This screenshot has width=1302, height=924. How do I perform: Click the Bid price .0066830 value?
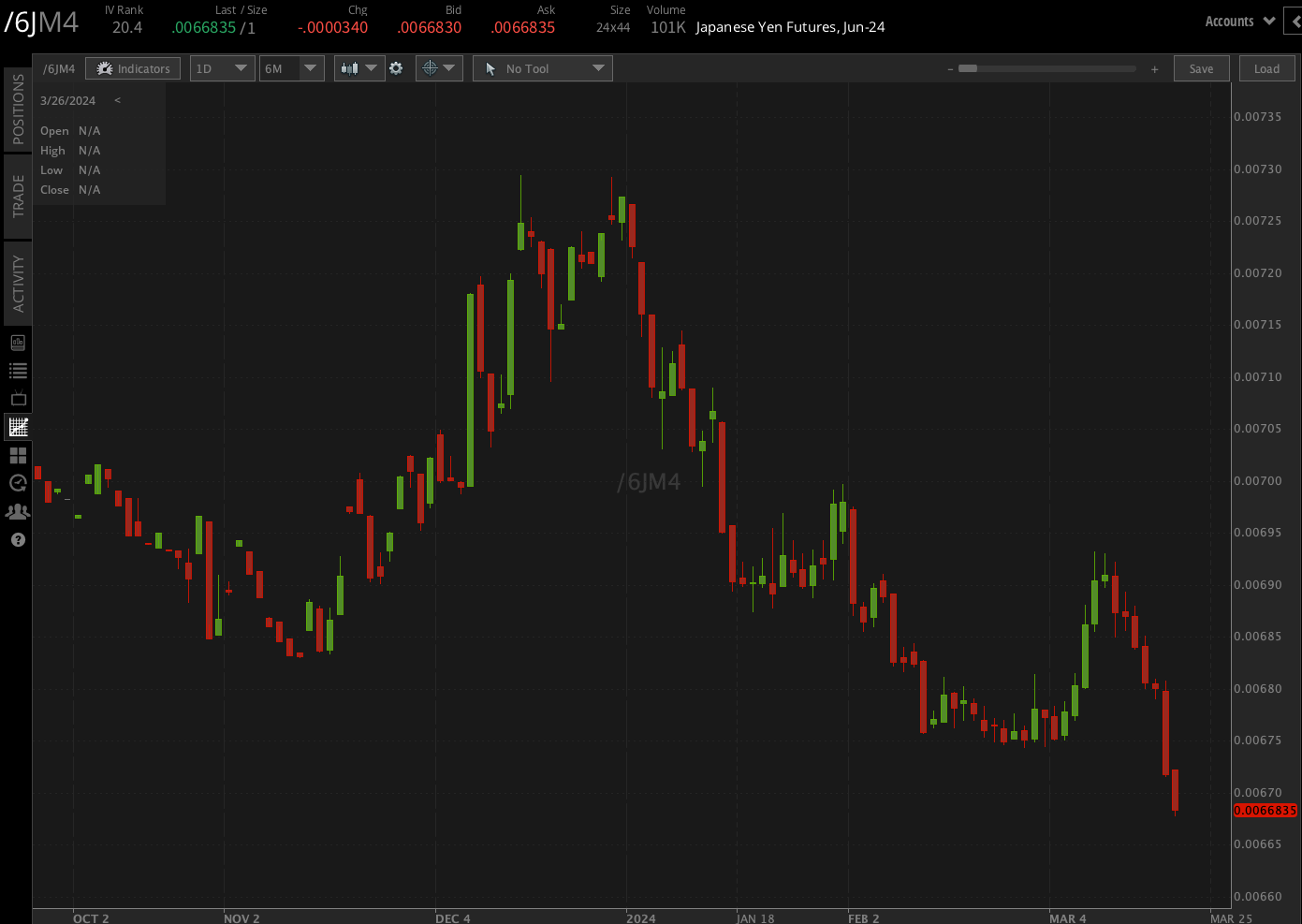[x=430, y=28]
